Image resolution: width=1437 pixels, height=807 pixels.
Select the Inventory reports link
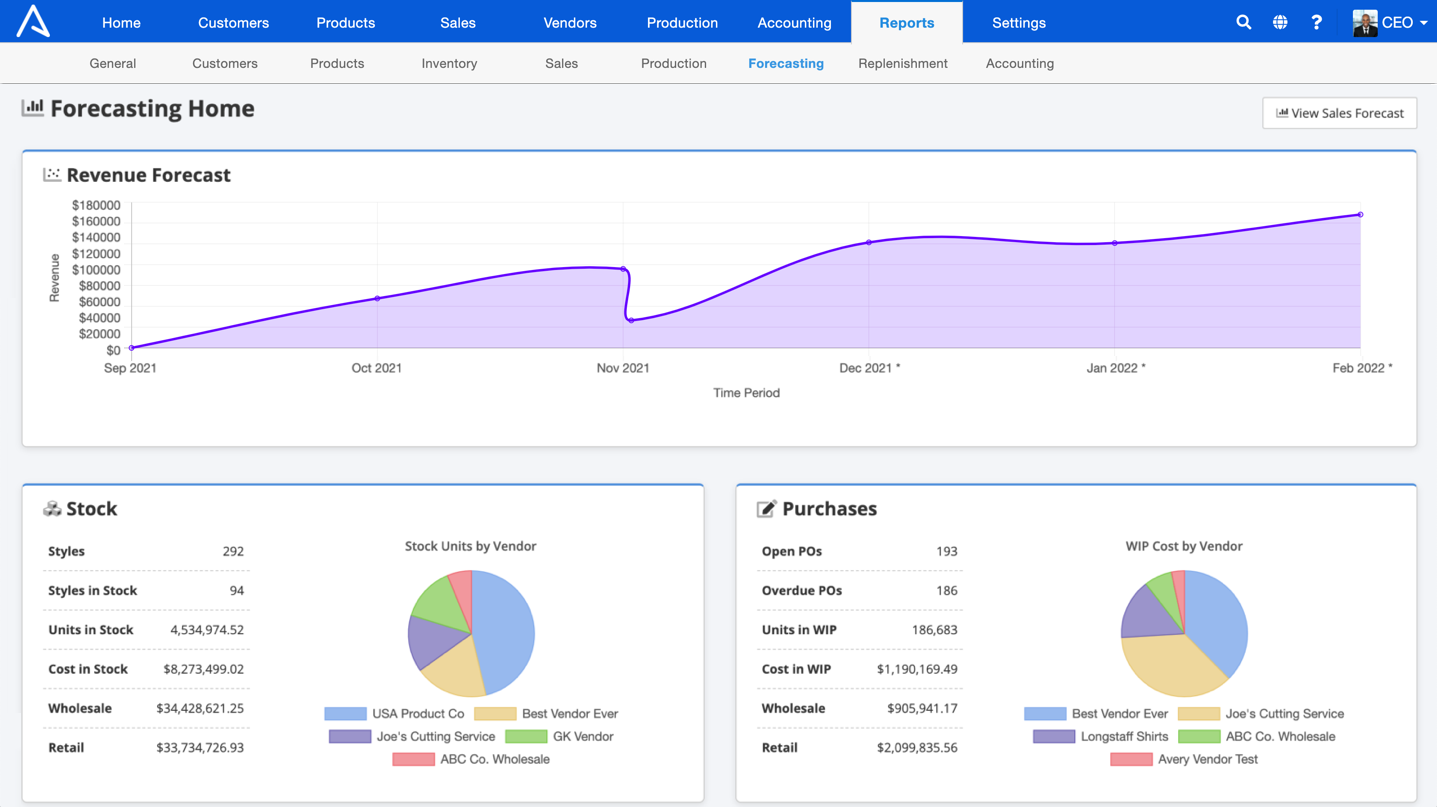449,63
